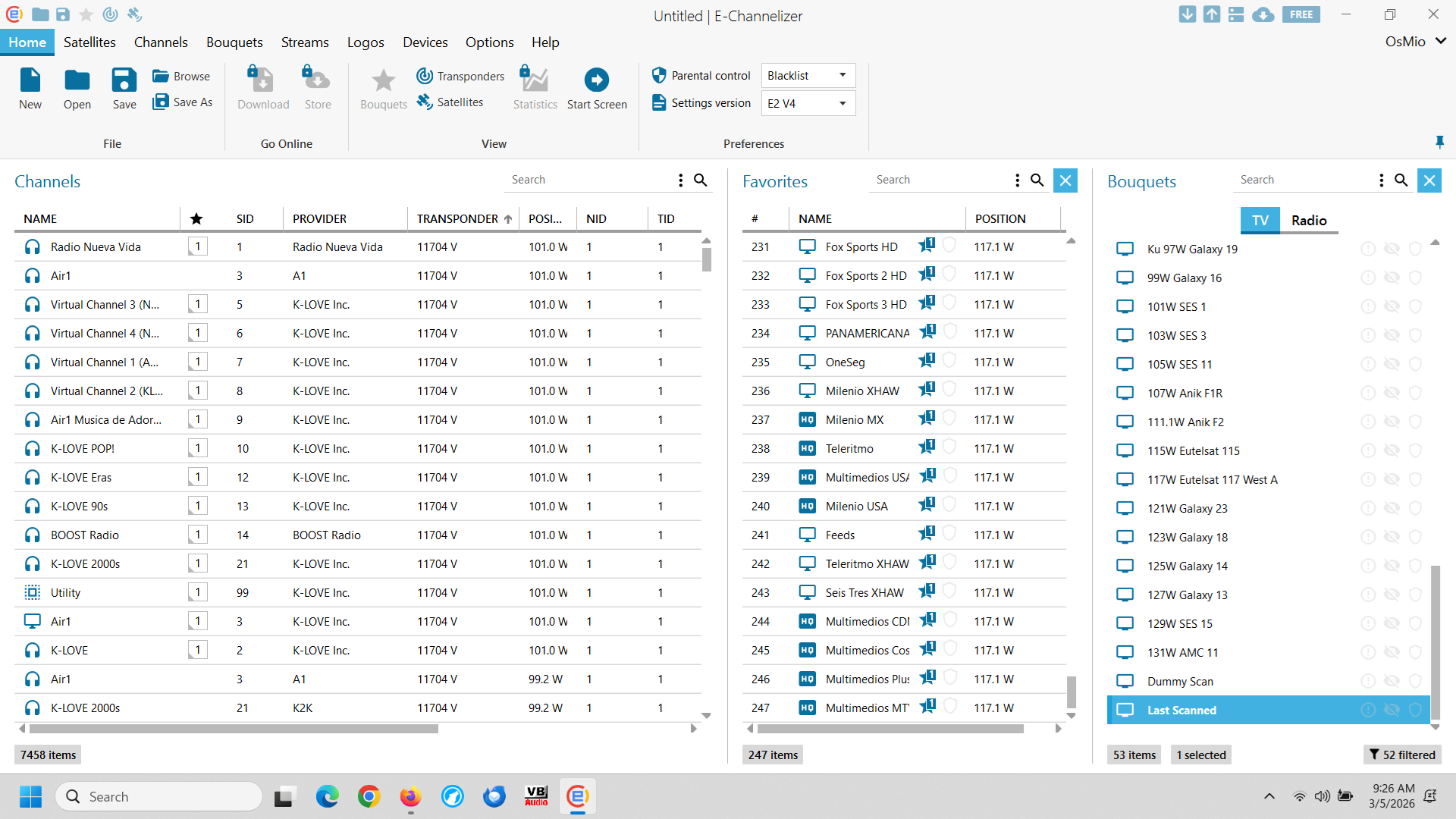Expand the OsMio profile dropdown
This screenshot has height=819, width=1456.
[x=1416, y=42]
